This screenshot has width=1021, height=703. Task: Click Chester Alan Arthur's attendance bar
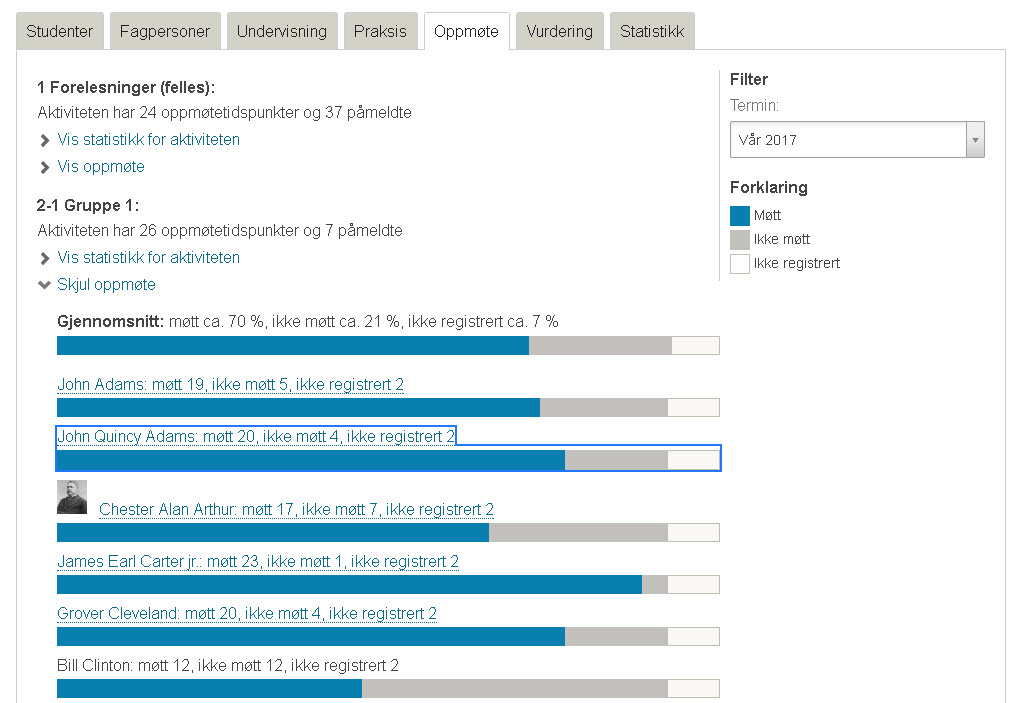click(388, 532)
